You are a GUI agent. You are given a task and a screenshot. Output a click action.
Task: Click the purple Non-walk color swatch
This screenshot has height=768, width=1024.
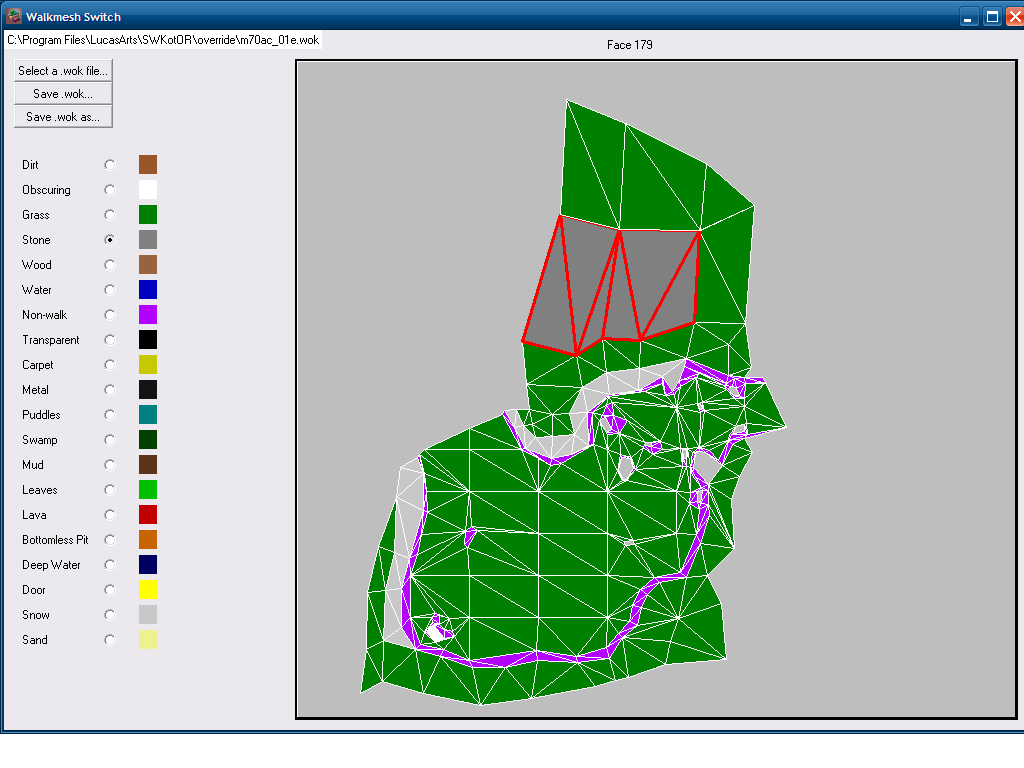pyautogui.click(x=148, y=315)
